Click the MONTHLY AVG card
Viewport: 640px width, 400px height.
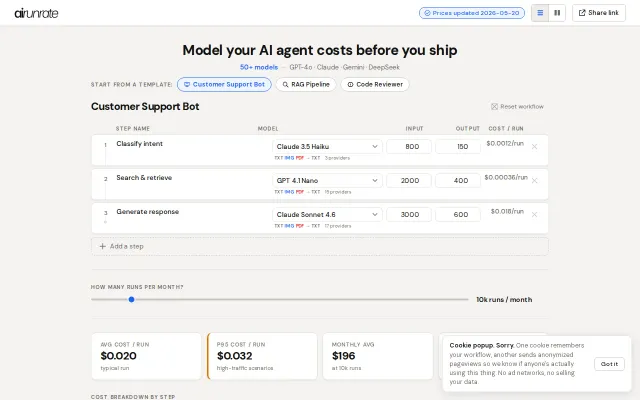pyautogui.click(x=378, y=356)
